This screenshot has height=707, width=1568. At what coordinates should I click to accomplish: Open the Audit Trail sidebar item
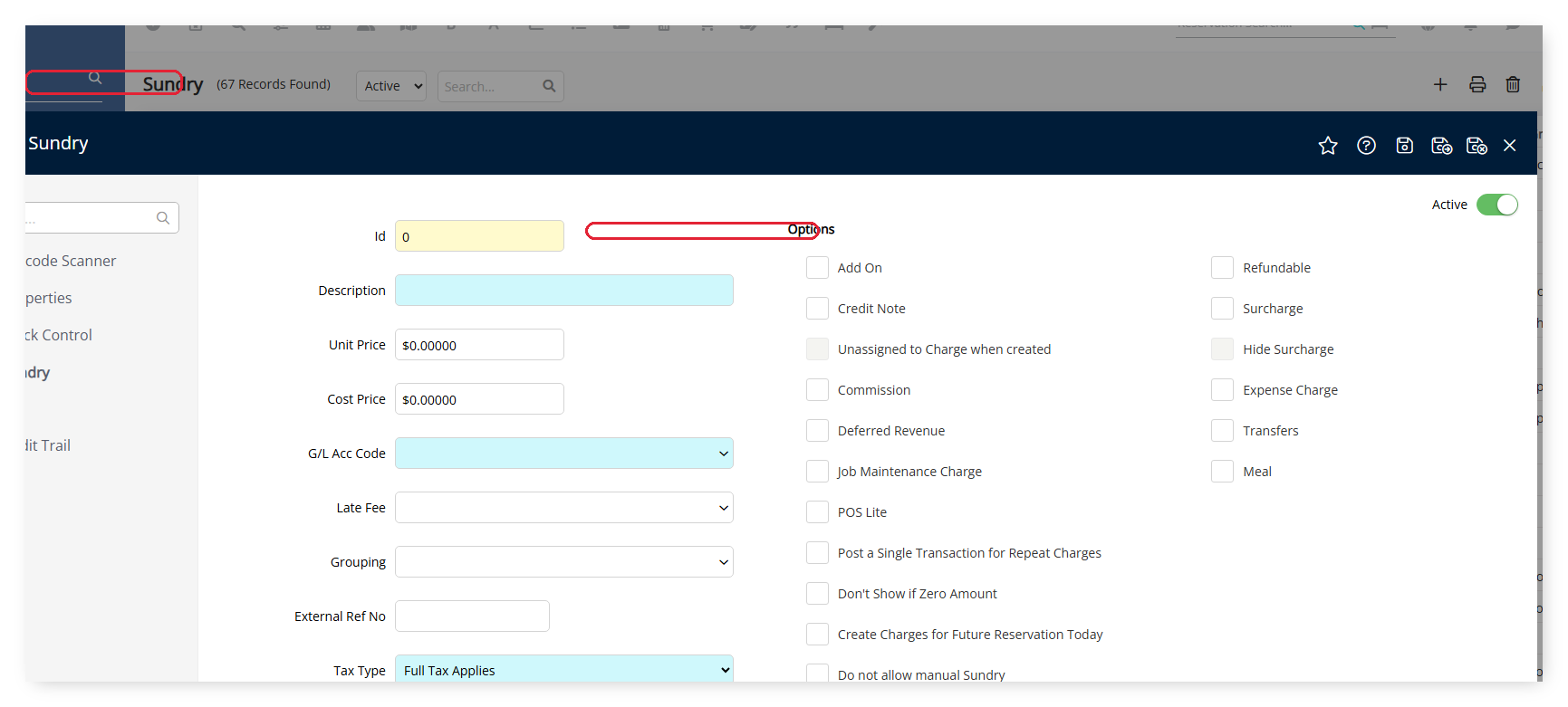point(48,445)
